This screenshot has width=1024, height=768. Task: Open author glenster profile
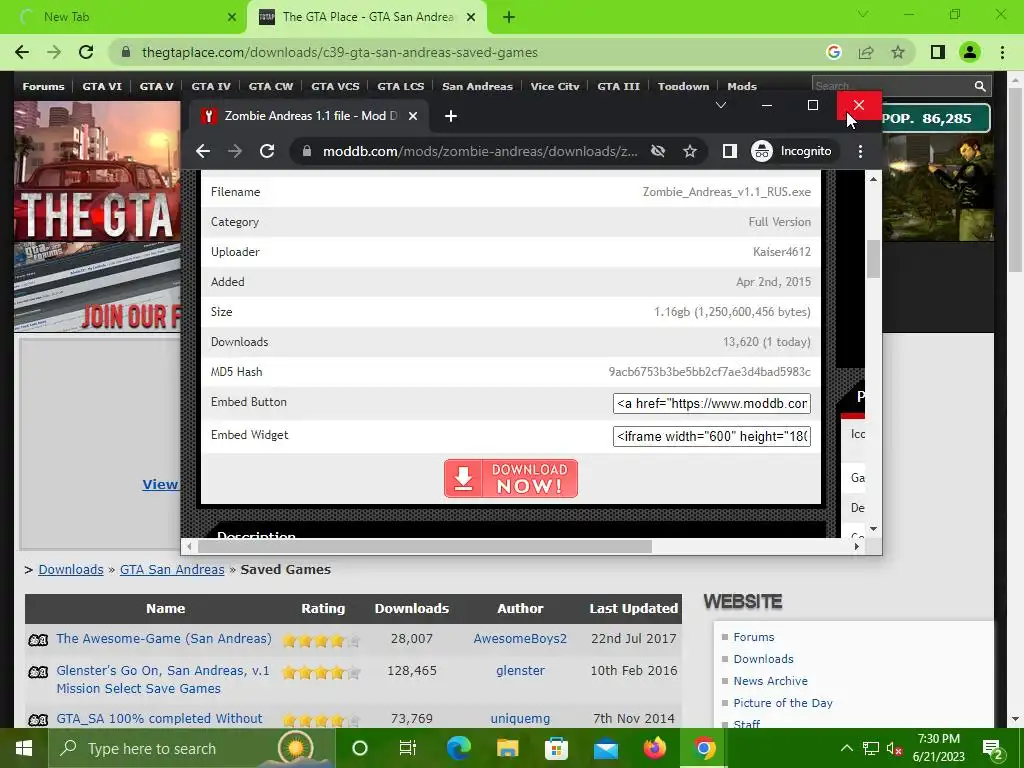520,670
